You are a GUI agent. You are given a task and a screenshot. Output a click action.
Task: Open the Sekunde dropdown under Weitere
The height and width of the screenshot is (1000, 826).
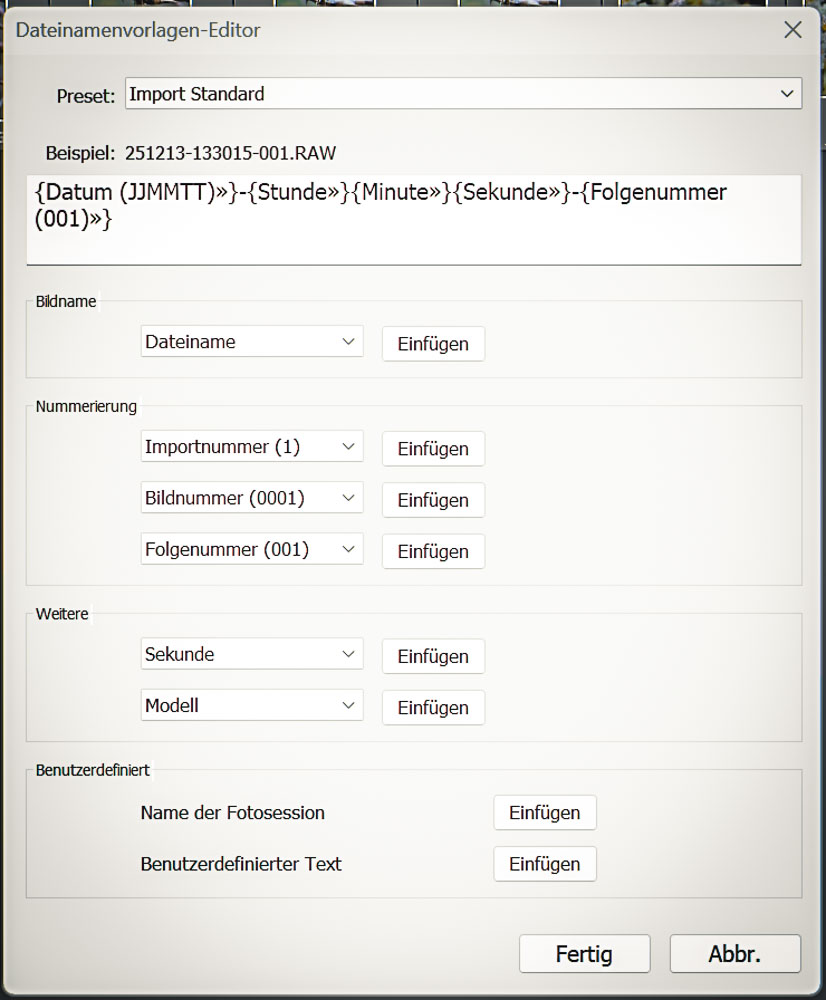(251, 655)
